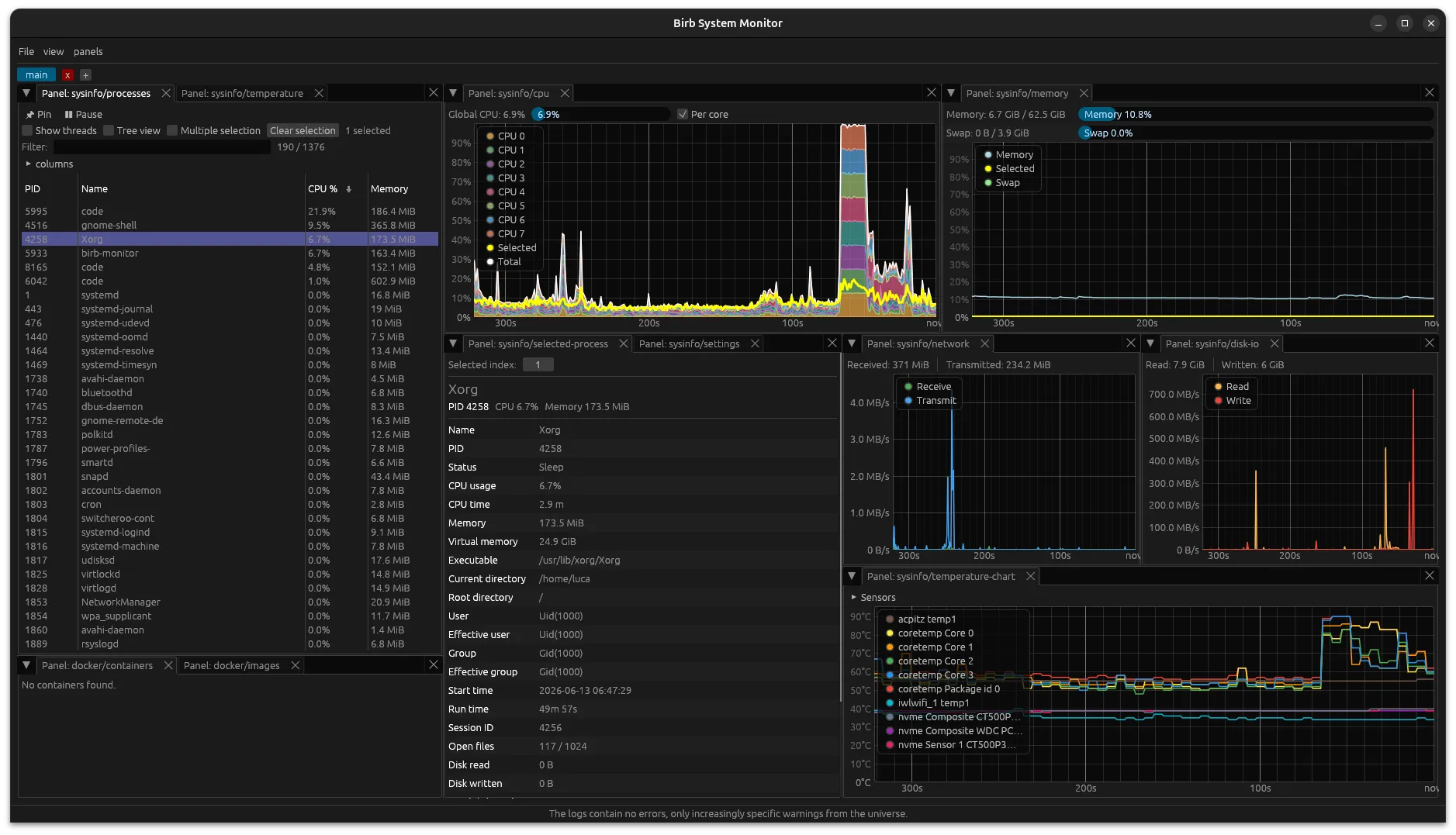Enable Tree view checkbox

coord(109,130)
